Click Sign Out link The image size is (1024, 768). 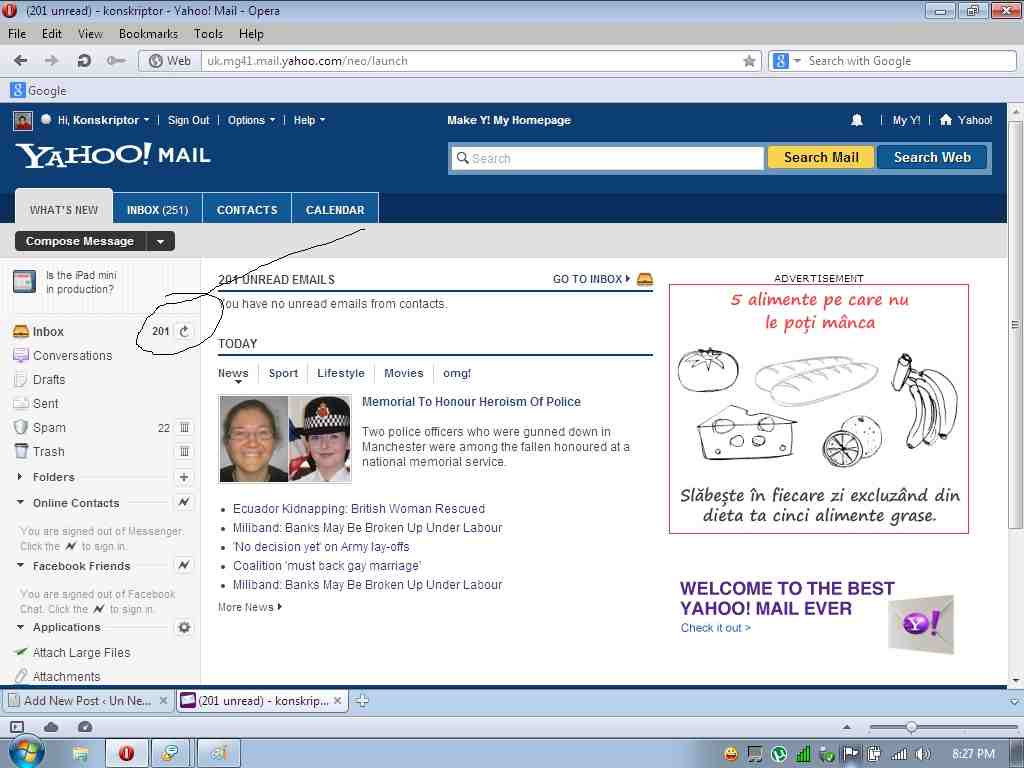(x=188, y=120)
